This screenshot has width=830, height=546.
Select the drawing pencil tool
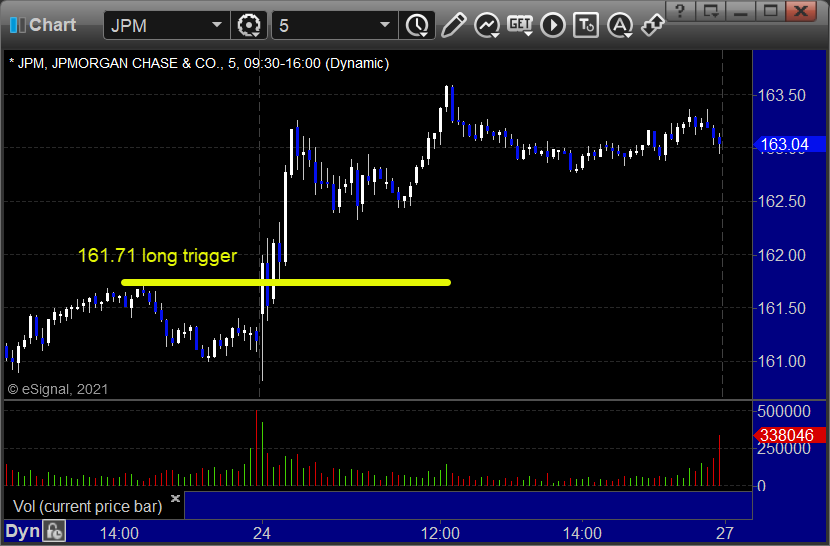(454, 25)
